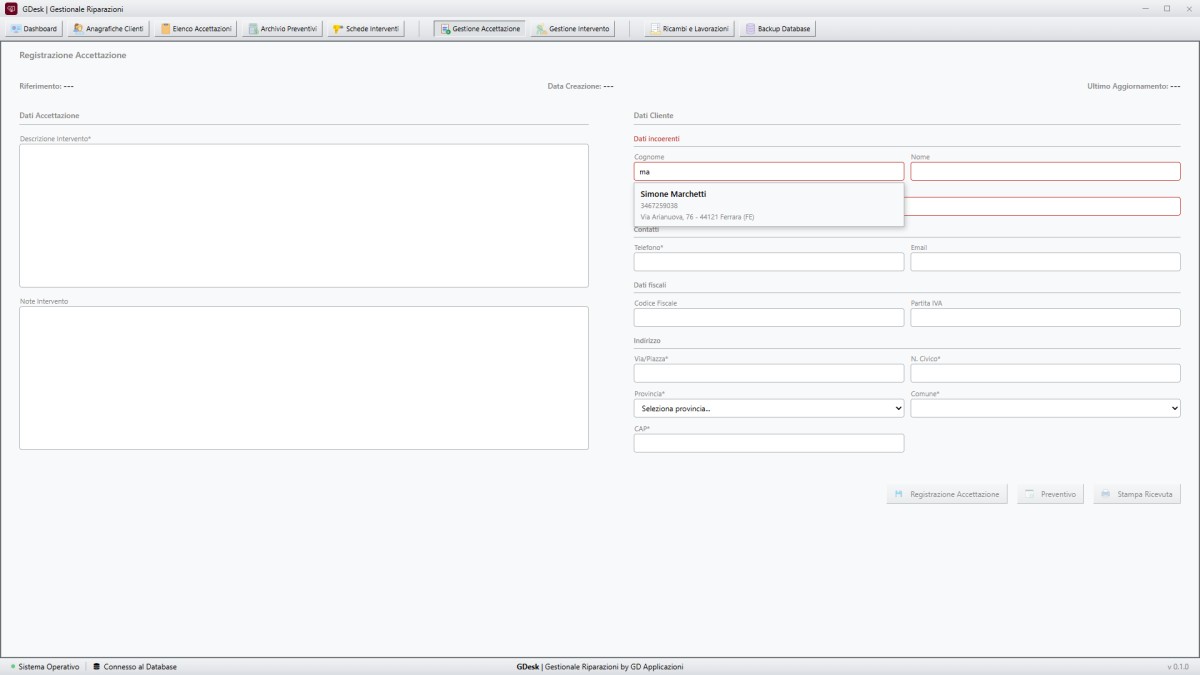Click the status bar text "Gestionale Riparazioni by GD Applicazioni"
The image size is (1200, 675).
(615, 667)
